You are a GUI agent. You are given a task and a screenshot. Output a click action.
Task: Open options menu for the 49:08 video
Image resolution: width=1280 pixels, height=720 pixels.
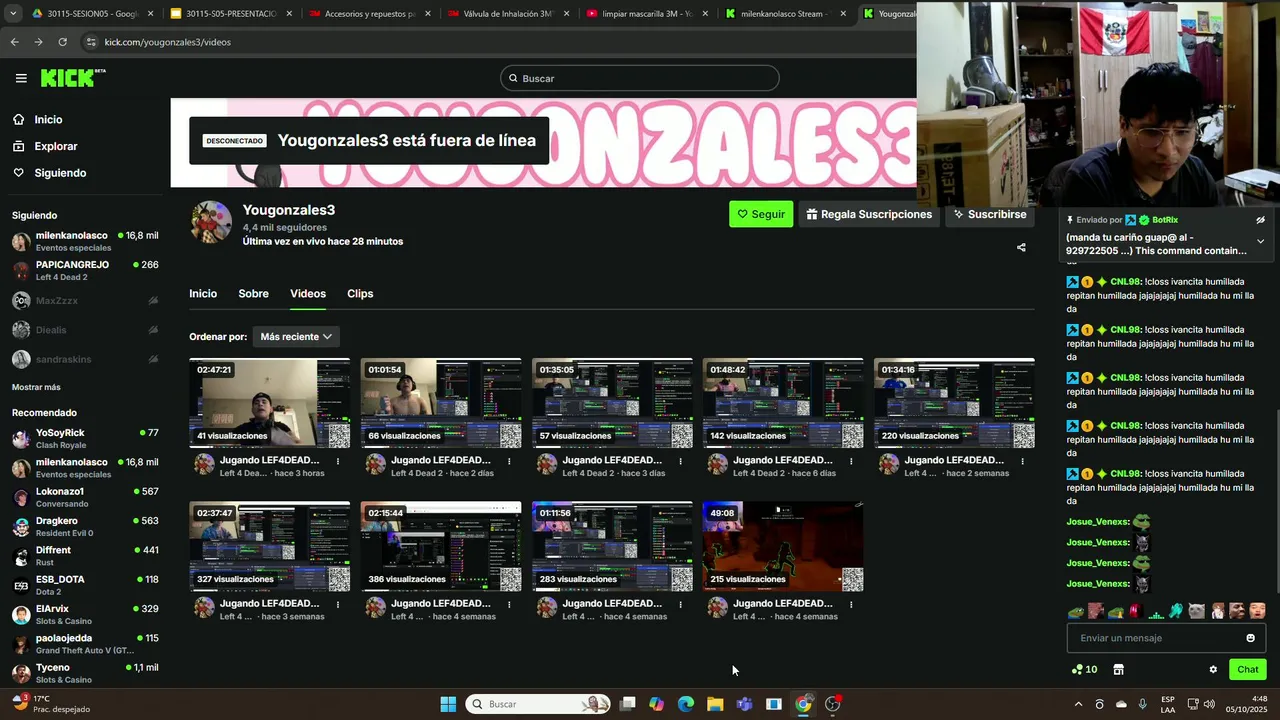click(851, 604)
